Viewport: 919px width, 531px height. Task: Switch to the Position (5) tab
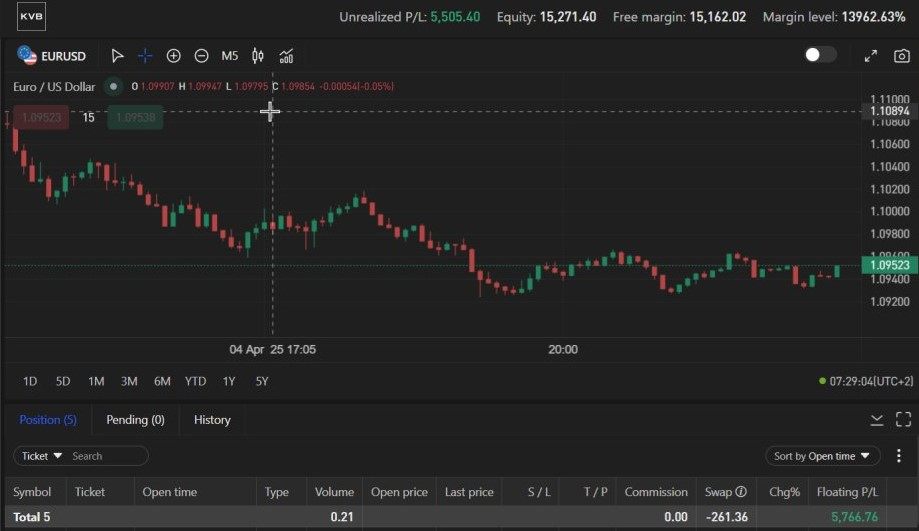48,420
